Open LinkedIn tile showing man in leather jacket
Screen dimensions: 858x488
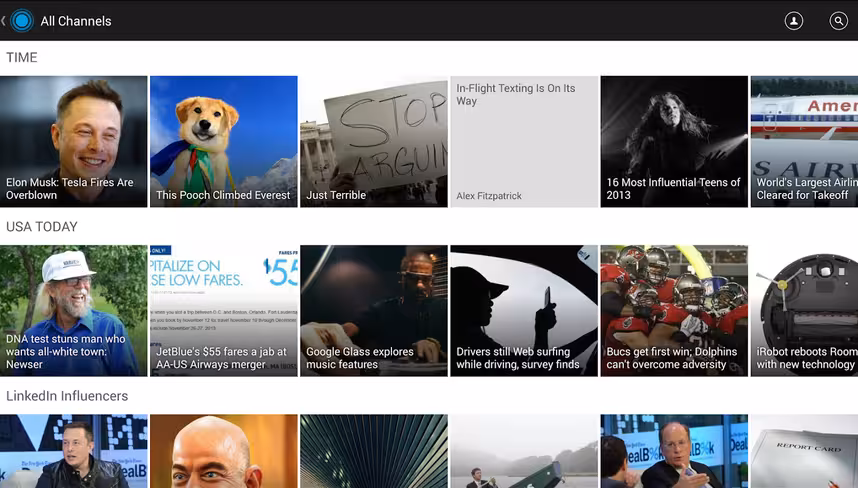pyautogui.click(x=73, y=451)
